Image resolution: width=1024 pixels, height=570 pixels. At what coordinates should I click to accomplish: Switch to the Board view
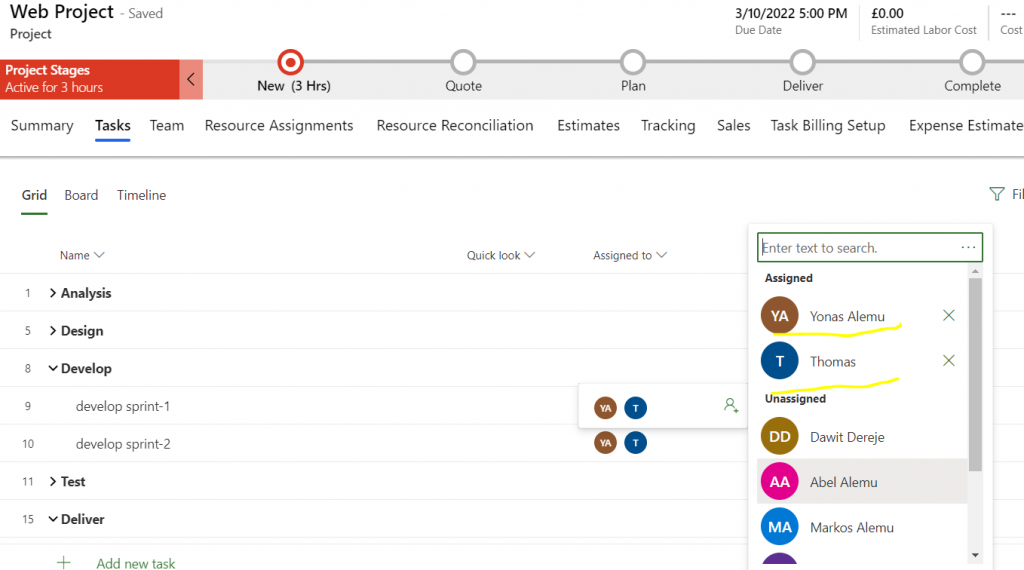click(x=81, y=195)
